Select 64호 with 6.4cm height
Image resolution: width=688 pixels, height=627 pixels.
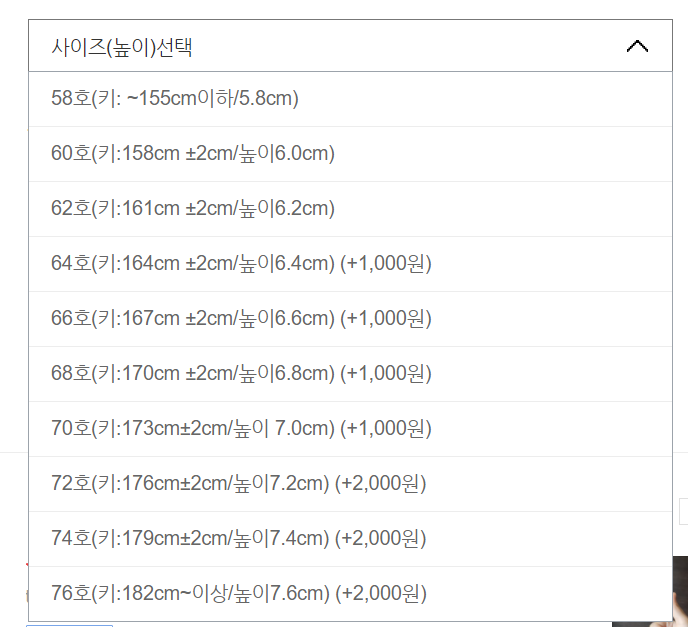(241, 264)
